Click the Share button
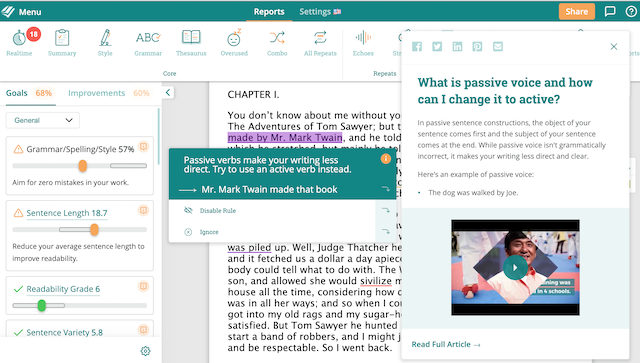Image resolution: width=640 pixels, height=363 pixels. [x=576, y=11]
